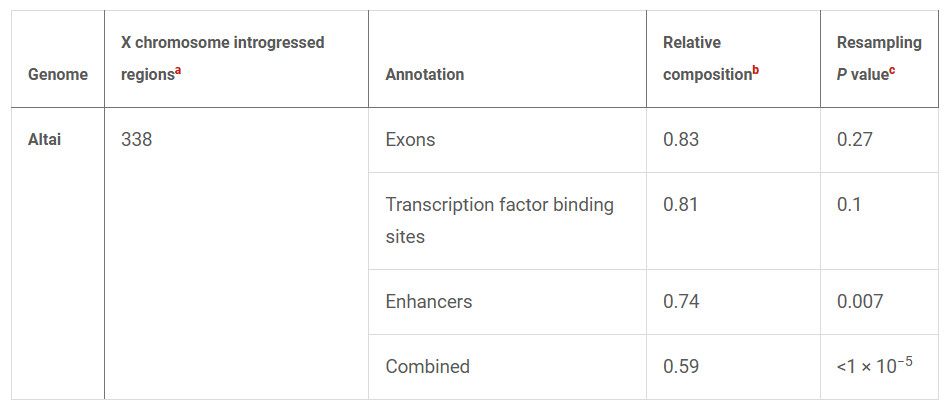Click the 0.81 relative composition value

(x=680, y=204)
